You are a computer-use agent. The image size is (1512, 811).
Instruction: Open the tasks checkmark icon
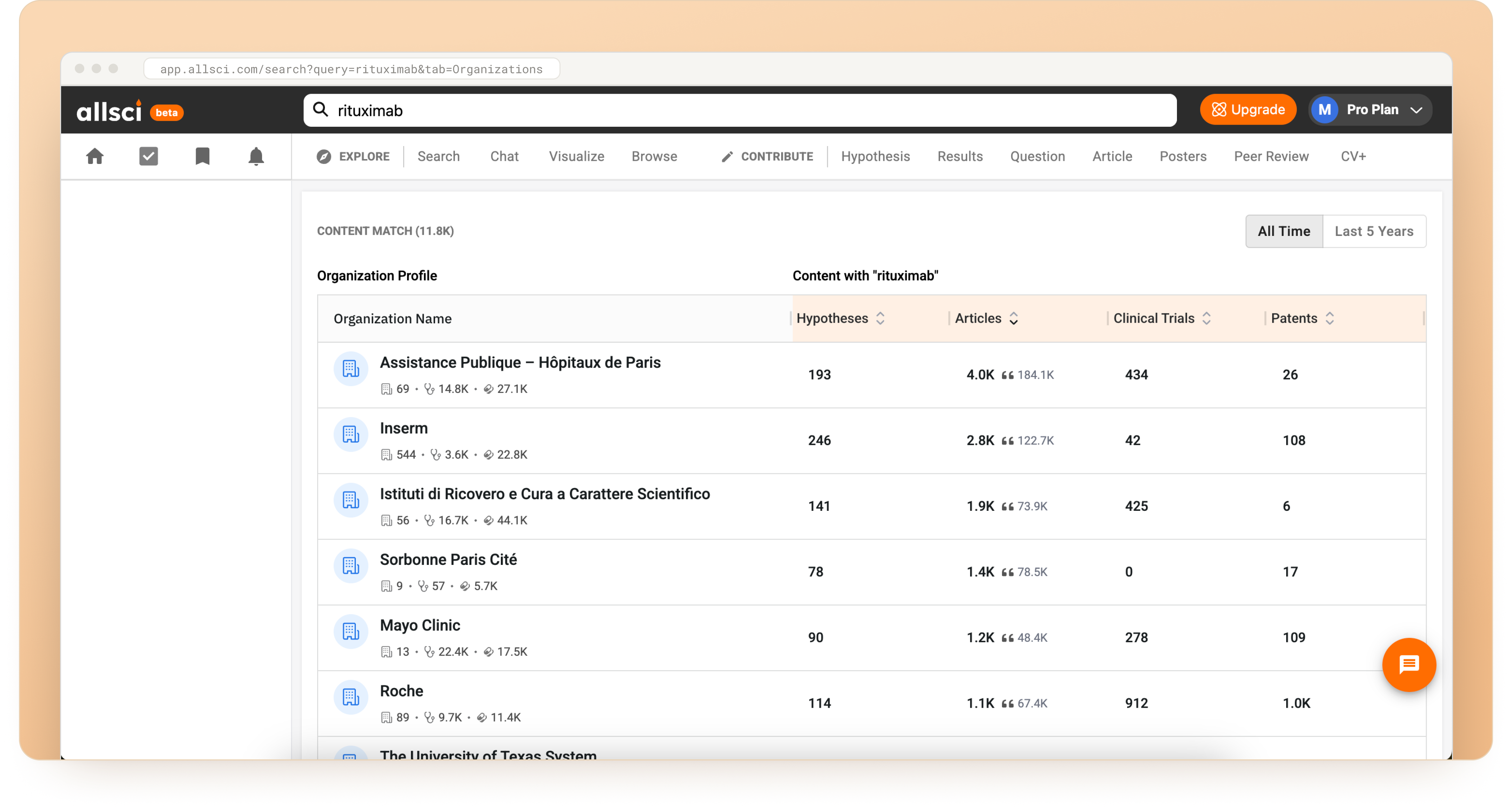click(149, 156)
